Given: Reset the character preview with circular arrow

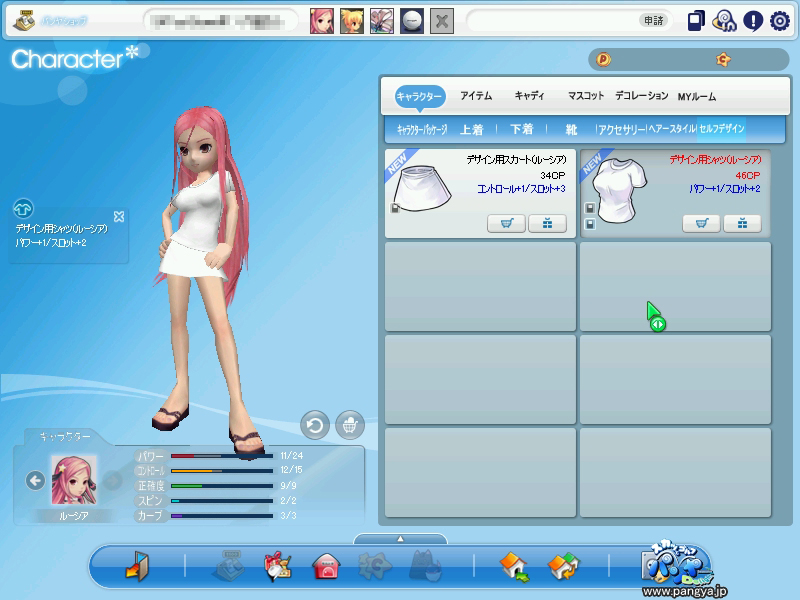Looking at the screenshot, I should [x=315, y=425].
